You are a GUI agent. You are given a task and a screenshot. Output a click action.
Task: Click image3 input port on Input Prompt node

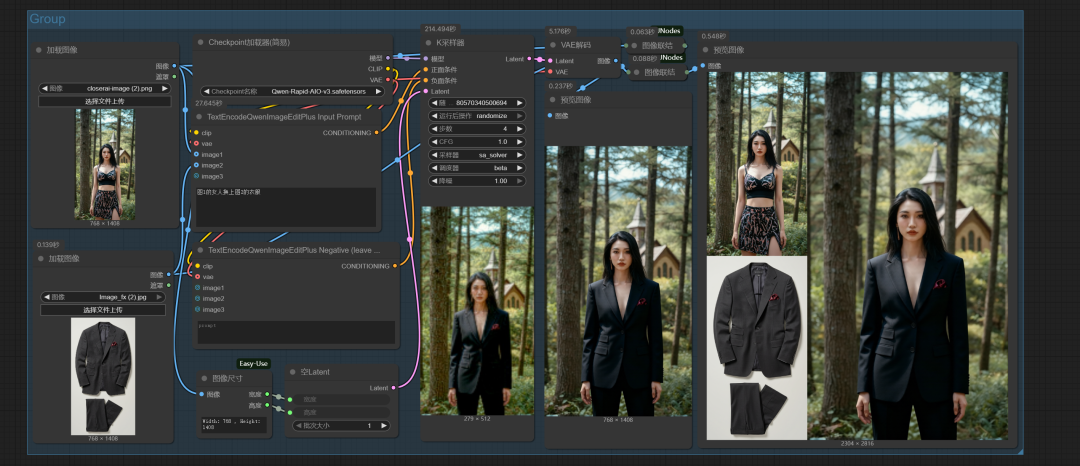coord(196,176)
